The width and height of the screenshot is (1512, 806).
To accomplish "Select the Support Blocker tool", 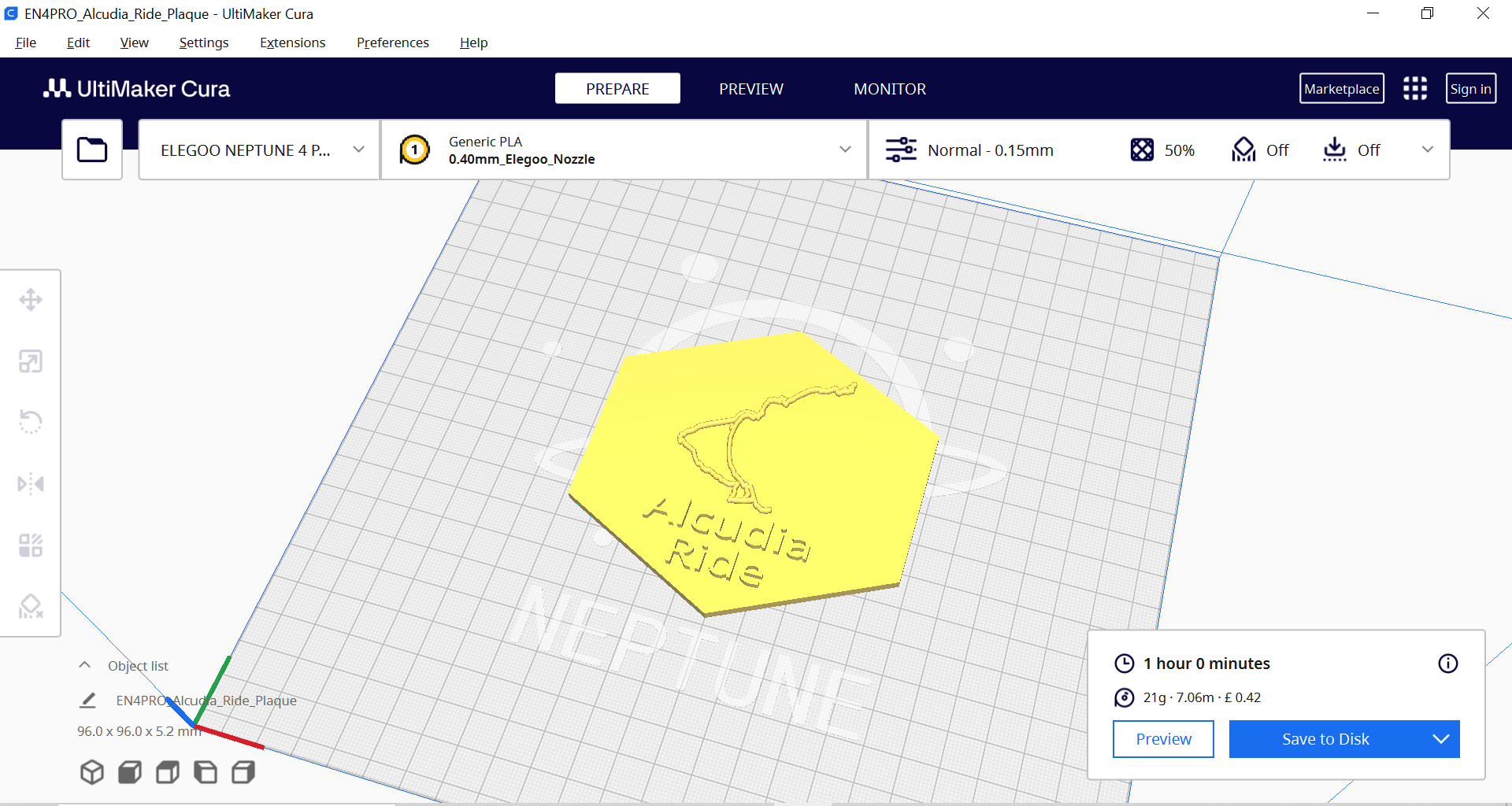I will click(x=31, y=606).
